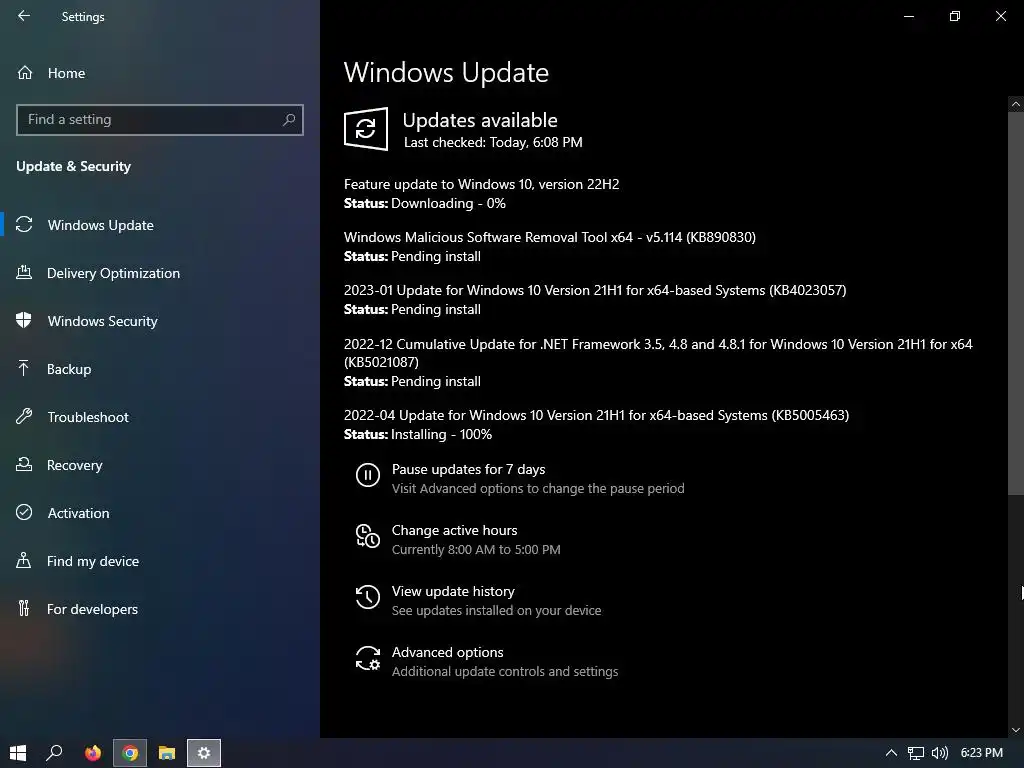Switch to Chrome in the taskbar
Image resolution: width=1024 pixels, height=768 pixels.
pyautogui.click(x=130, y=753)
